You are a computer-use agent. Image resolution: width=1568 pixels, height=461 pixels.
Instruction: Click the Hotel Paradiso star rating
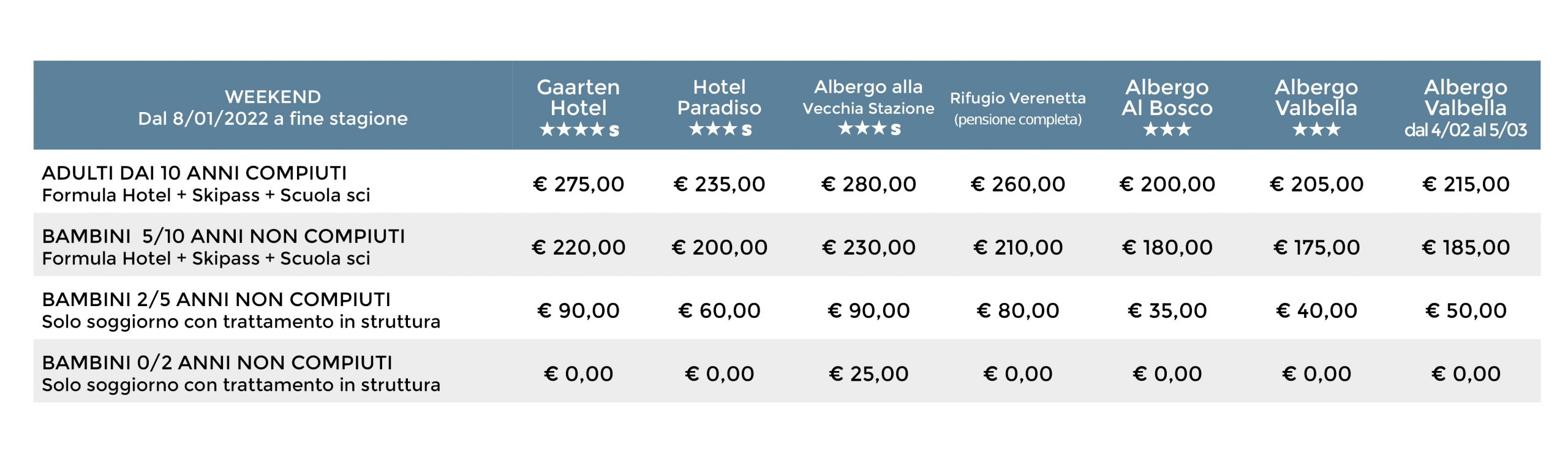[x=720, y=129]
